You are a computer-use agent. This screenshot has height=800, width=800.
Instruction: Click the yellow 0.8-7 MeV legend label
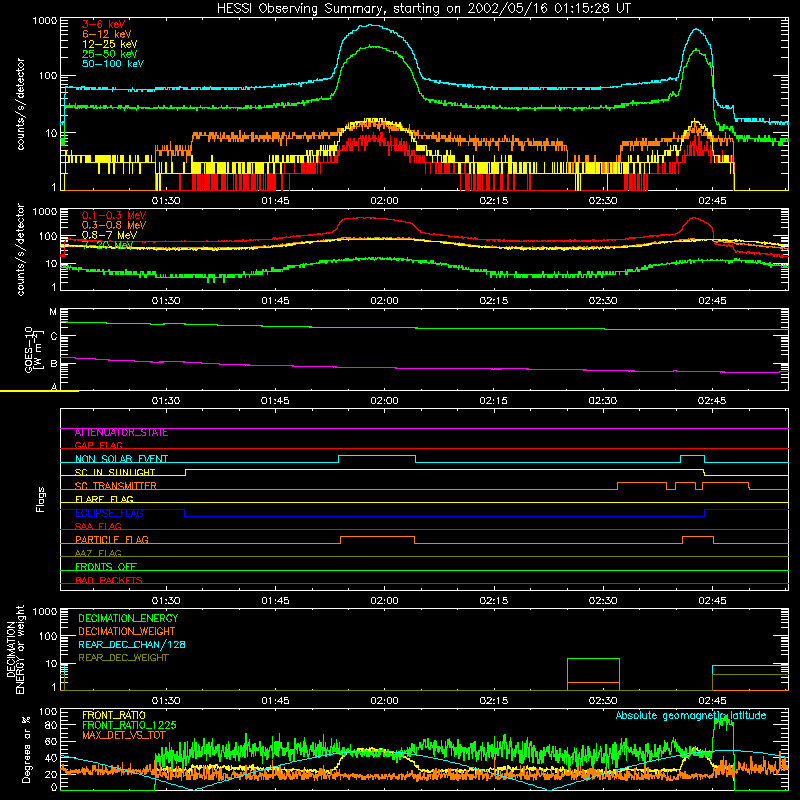[x=109, y=235]
